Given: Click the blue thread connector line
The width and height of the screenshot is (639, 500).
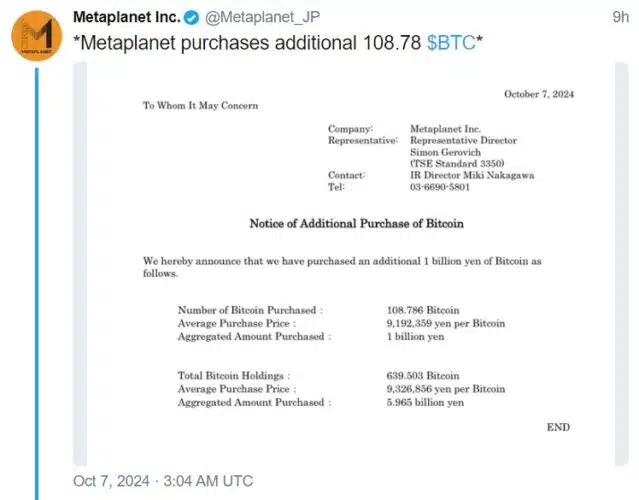Looking at the screenshot, I should pos(37,284).
